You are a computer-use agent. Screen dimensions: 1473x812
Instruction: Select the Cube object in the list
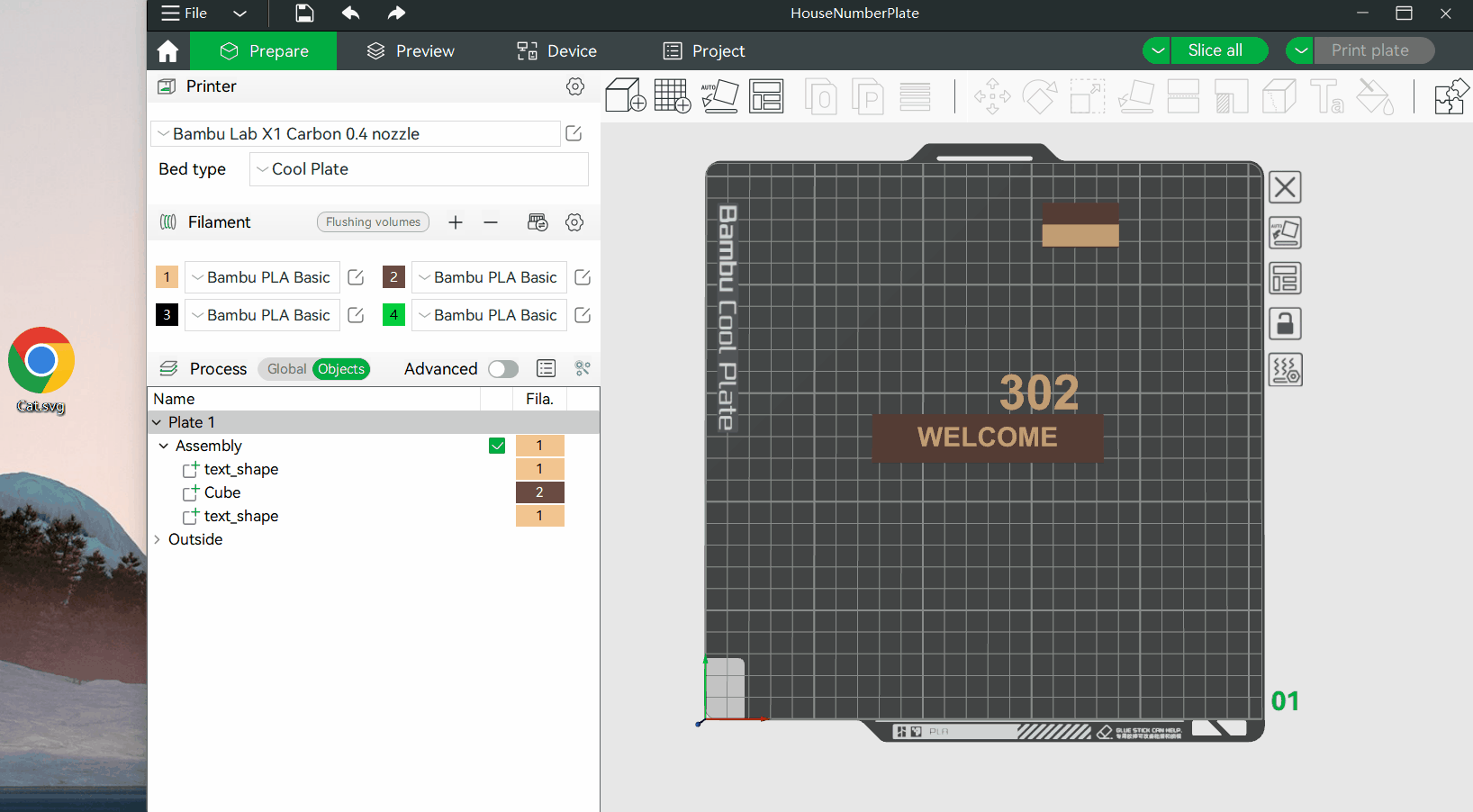click(222, 492)
